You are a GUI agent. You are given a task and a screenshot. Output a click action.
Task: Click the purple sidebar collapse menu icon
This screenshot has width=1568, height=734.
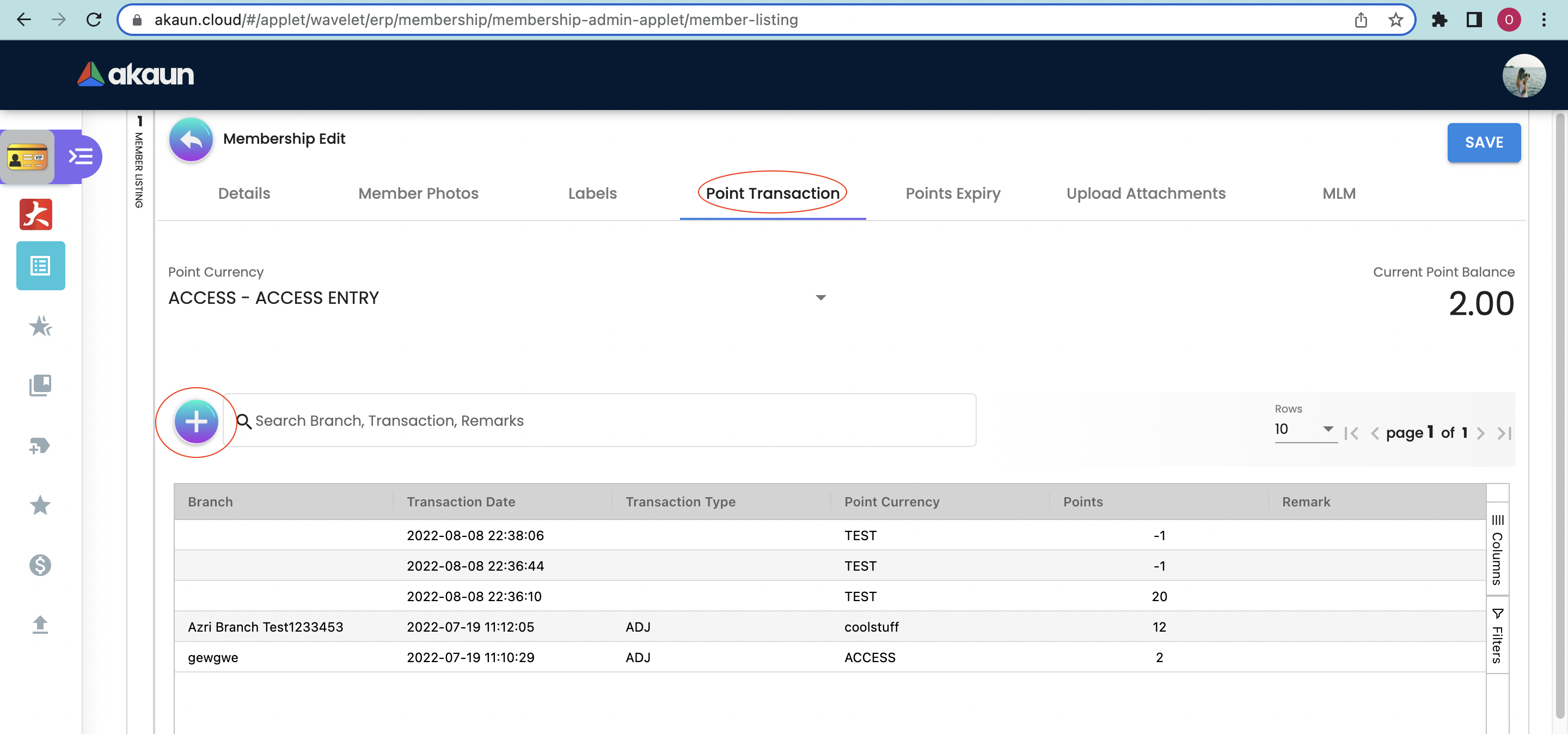[81, 157]
